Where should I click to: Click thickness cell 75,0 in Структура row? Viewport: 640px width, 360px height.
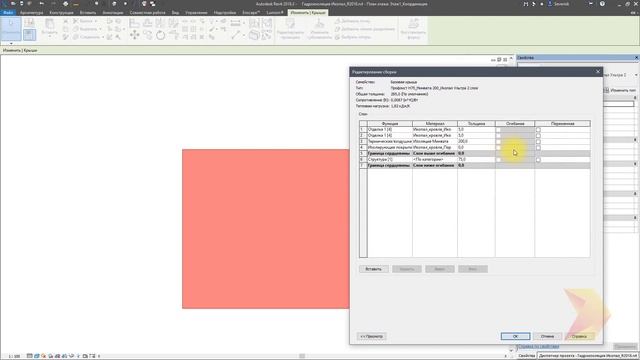coord(476,160)
